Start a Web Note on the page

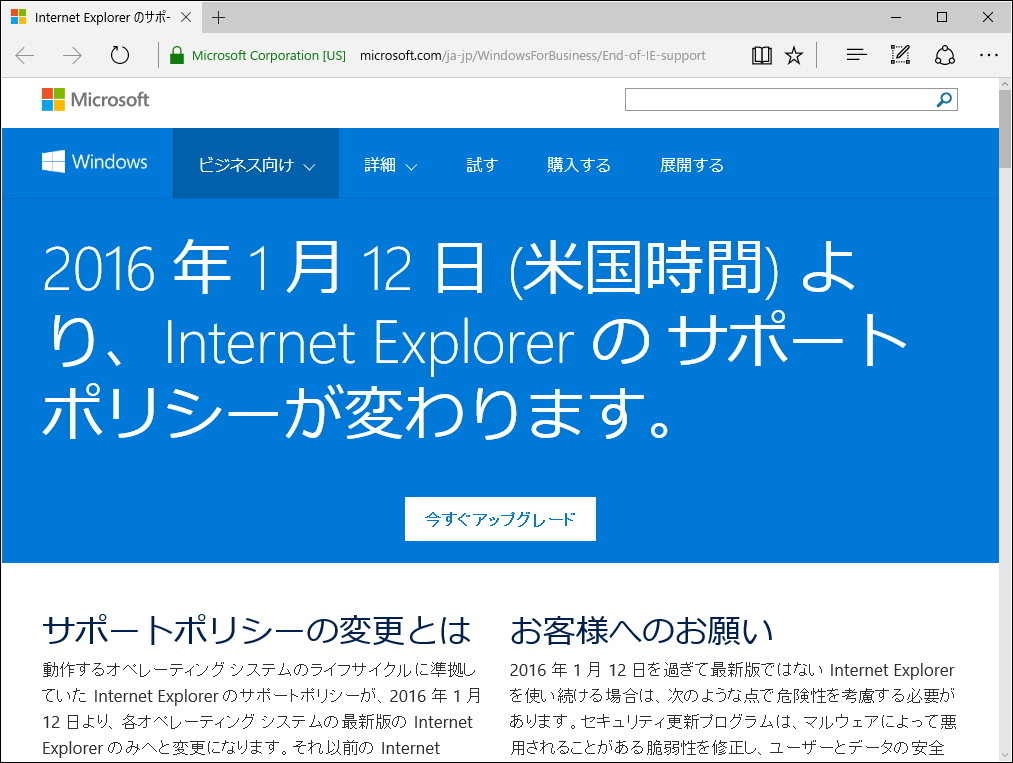click(899, 55)
